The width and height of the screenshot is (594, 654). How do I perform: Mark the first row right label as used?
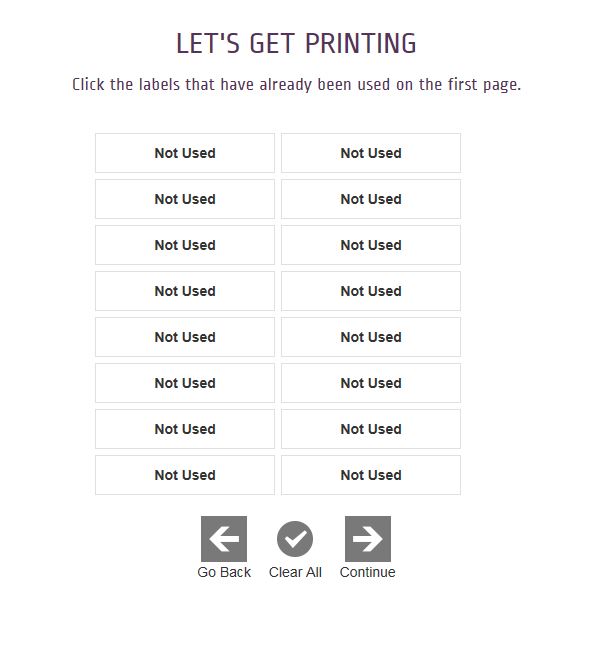point(371,153)
